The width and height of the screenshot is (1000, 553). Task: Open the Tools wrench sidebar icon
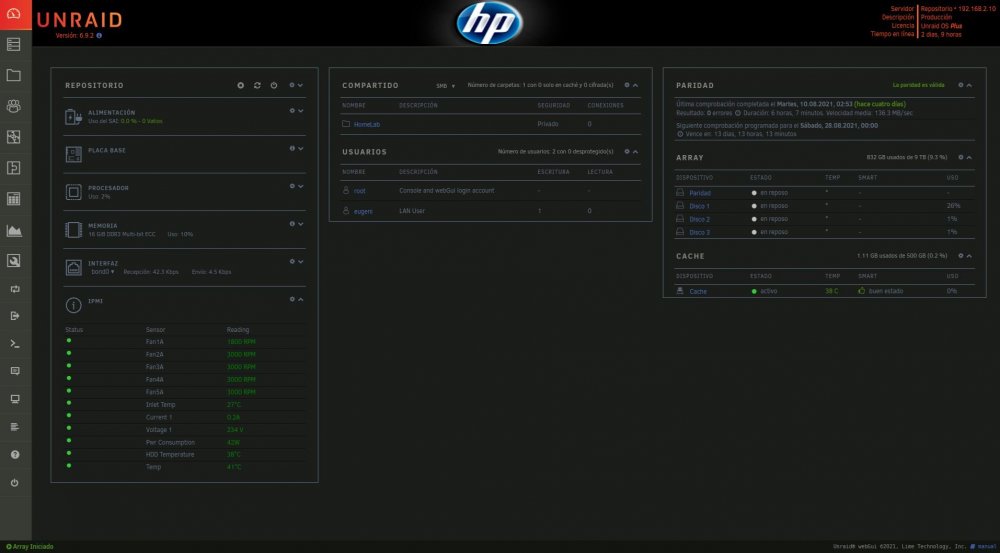coord(13,260)
